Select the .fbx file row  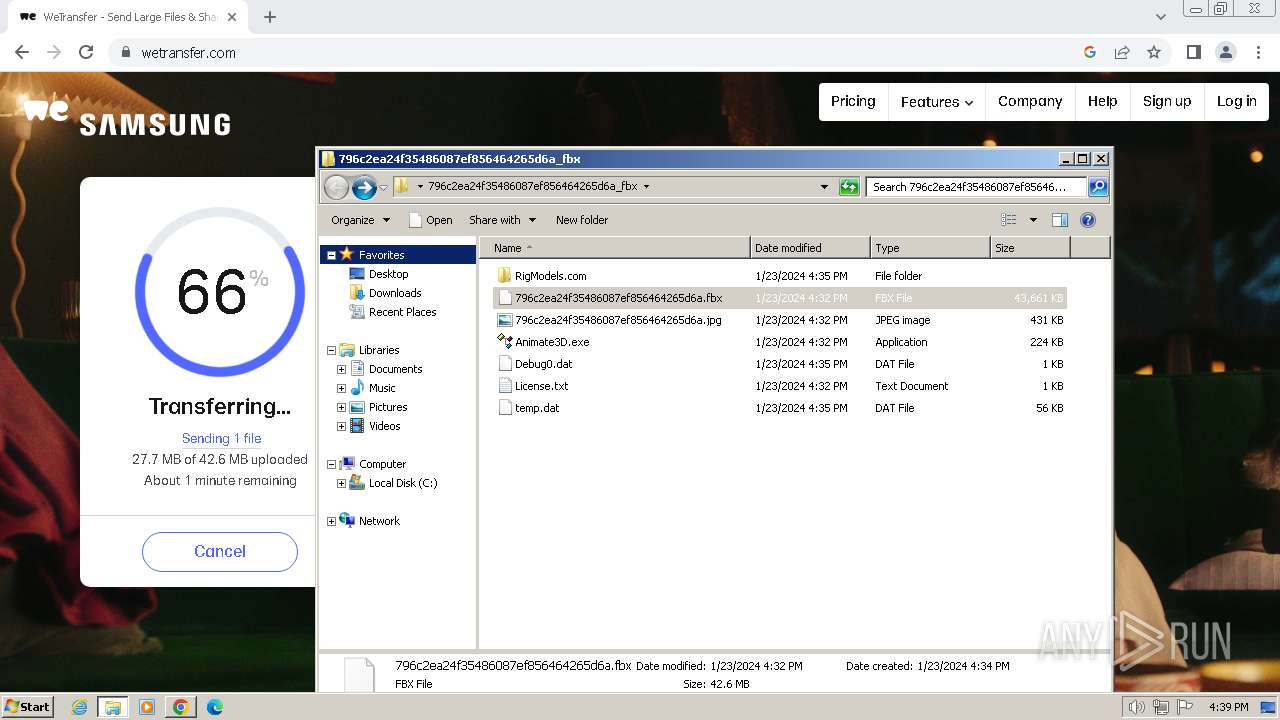point(780,298)
